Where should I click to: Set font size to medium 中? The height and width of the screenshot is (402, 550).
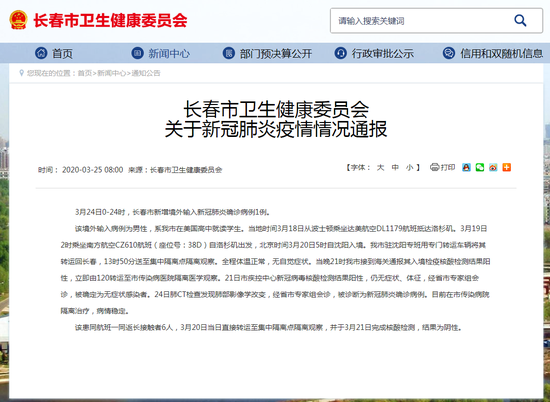395,168
